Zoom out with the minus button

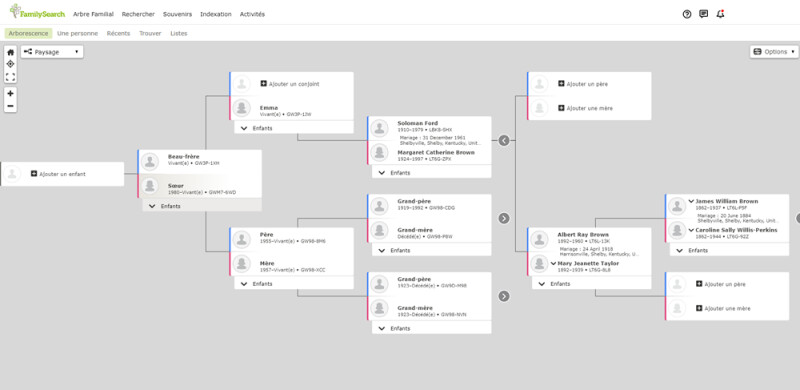coord(10,106)
